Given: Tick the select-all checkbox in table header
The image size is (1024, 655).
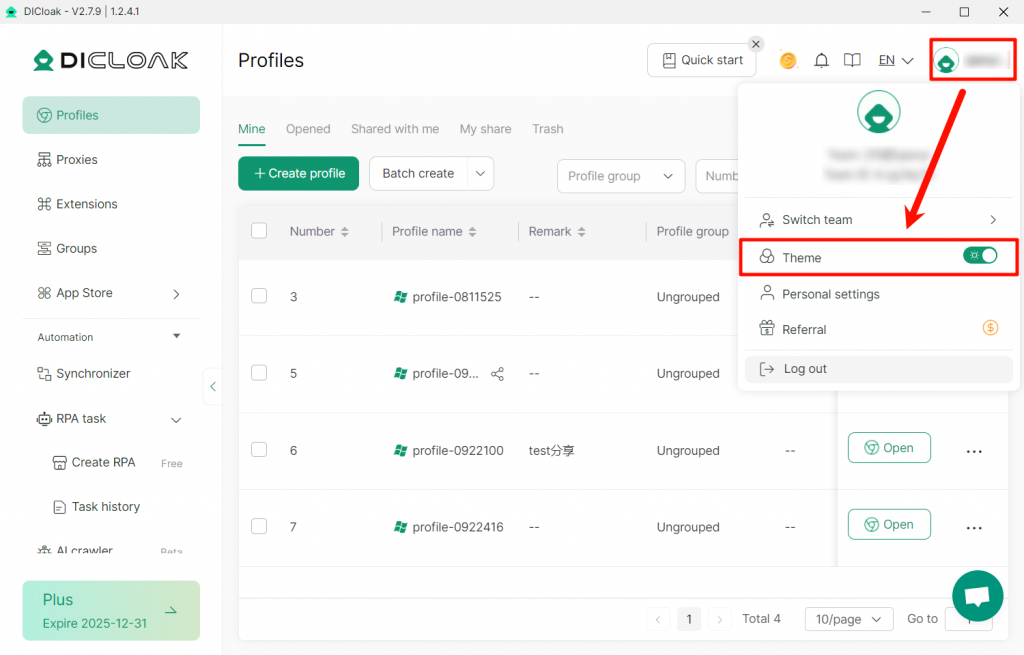Looking at the screenshot, I should click(x=259, y=231).
